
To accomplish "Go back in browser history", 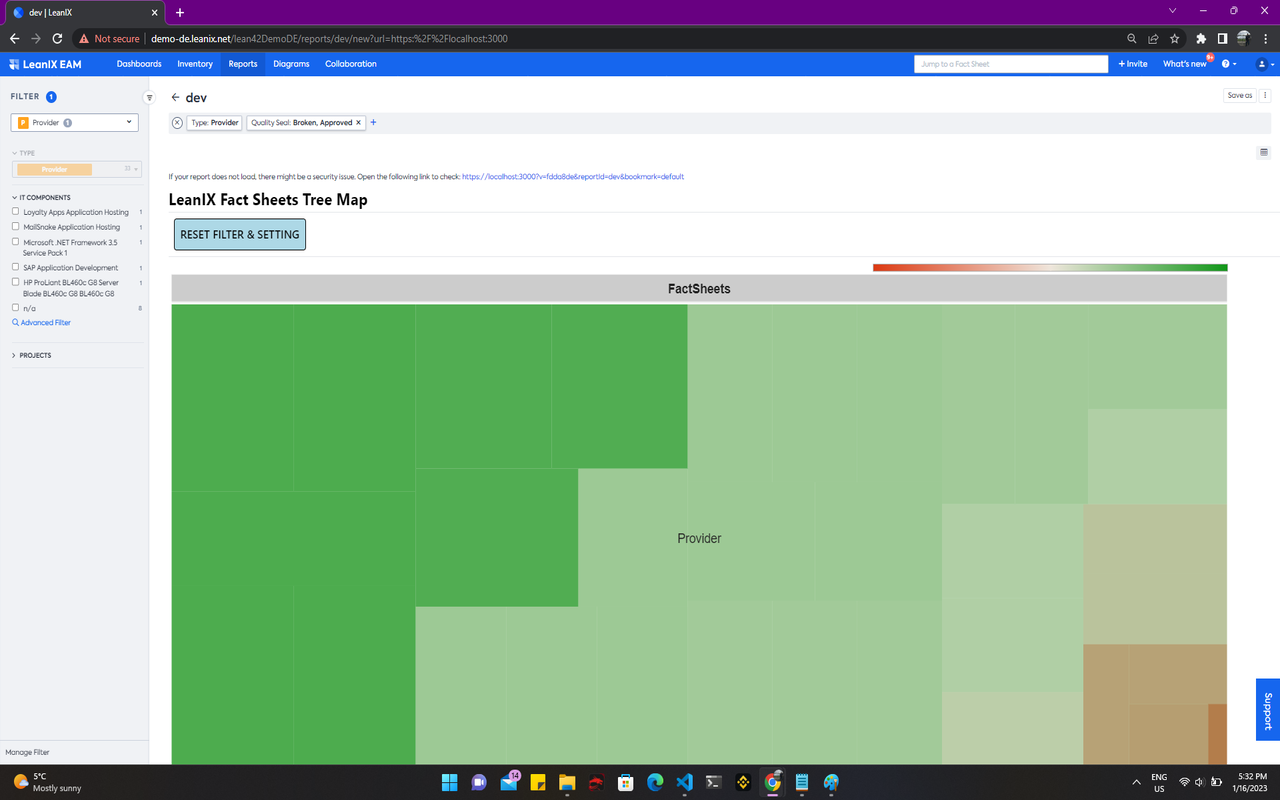I will [x=14, y=39].
